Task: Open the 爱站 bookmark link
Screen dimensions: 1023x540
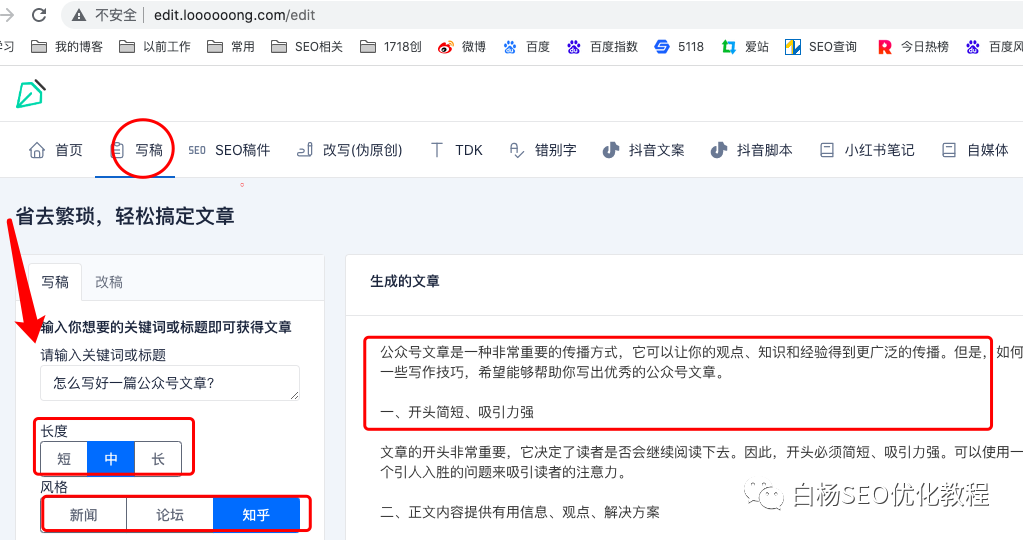Action: 745,47
